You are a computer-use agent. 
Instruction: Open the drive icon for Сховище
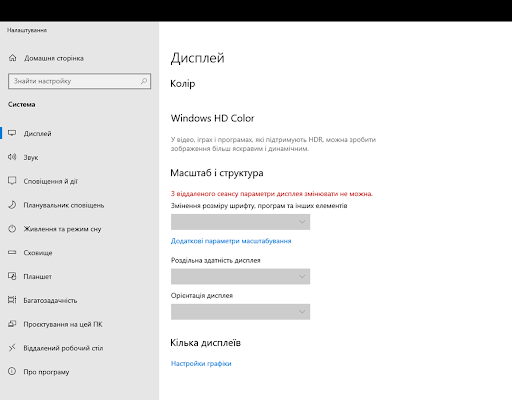12,252
